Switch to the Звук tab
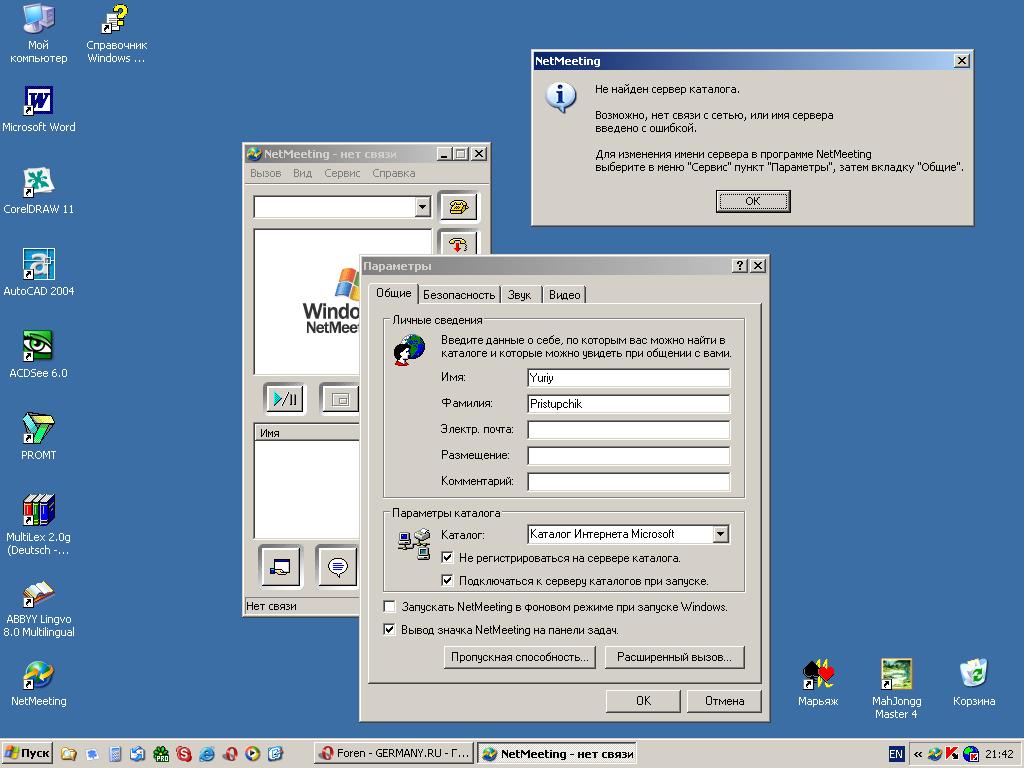Screen dimensions: 1024x768 coord(519,295)
